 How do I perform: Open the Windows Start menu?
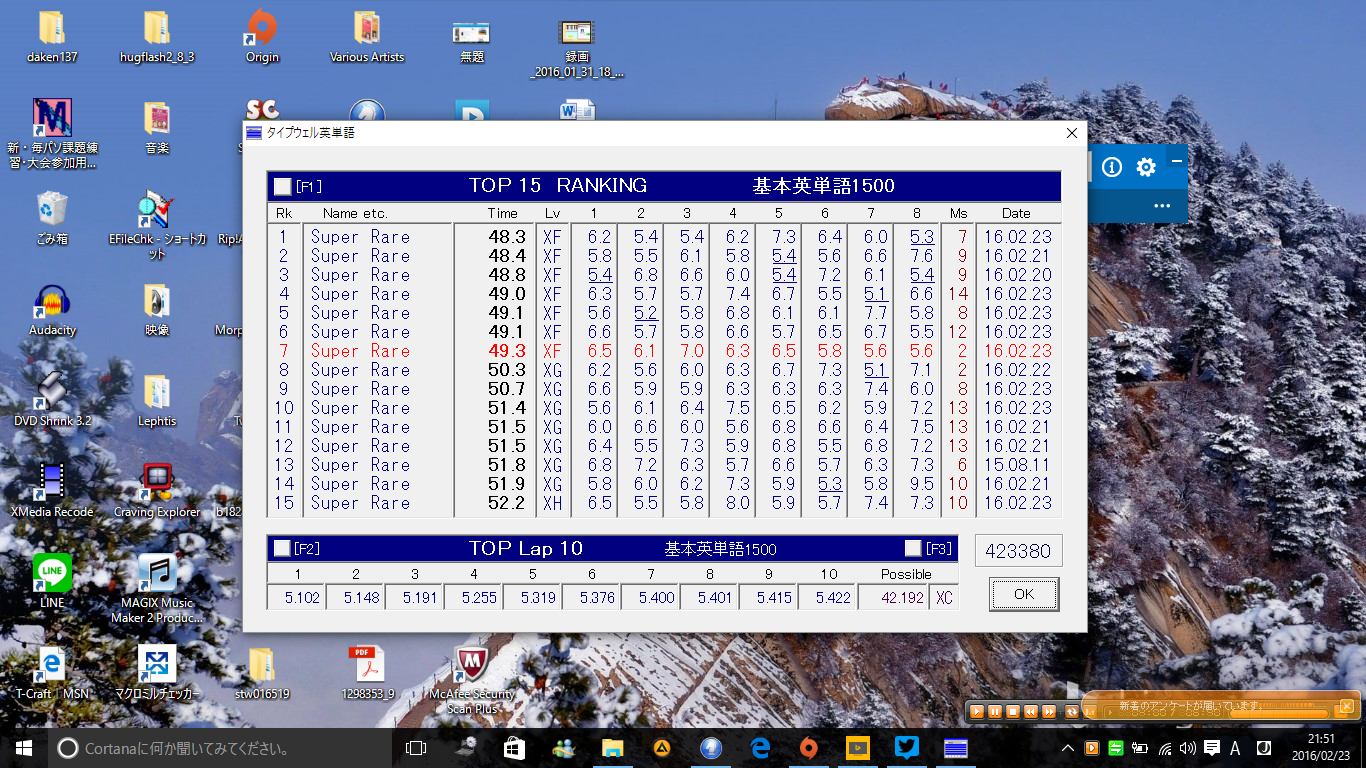click(x=24, y=748)
